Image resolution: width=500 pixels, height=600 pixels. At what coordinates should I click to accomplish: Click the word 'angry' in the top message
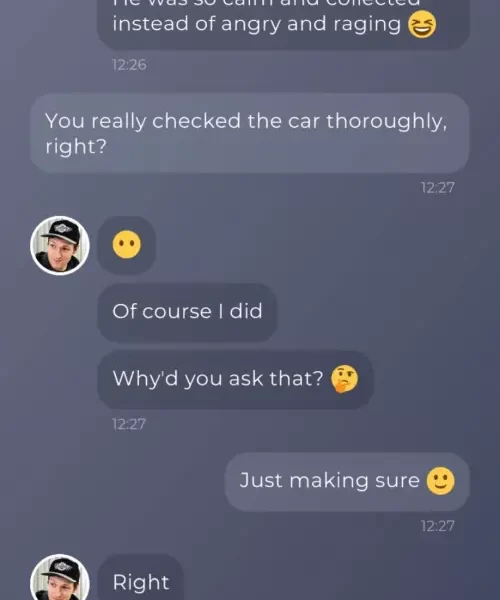coord(251,25)
